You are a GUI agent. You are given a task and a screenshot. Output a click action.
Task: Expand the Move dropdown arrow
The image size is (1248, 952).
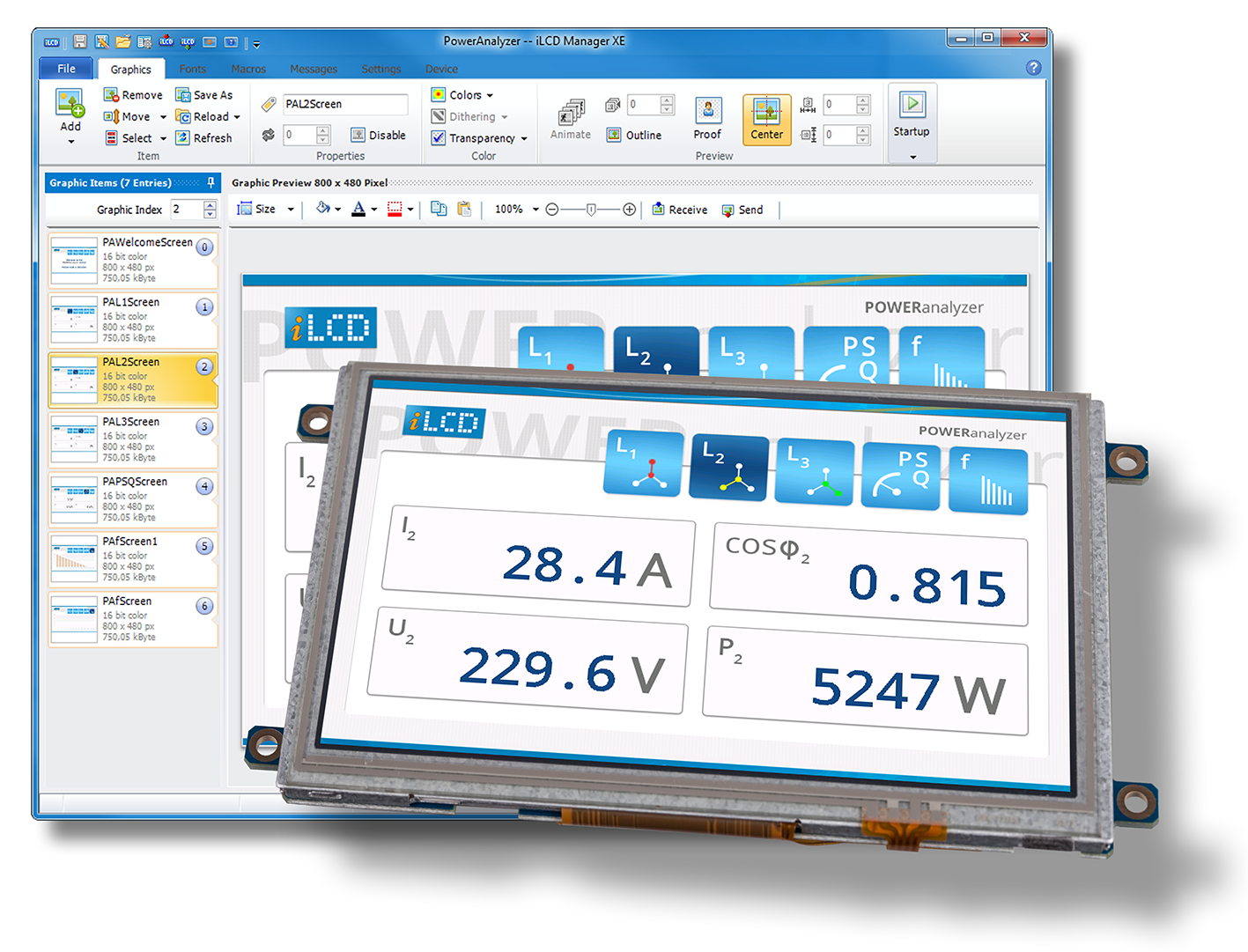[x=163, y=117]
